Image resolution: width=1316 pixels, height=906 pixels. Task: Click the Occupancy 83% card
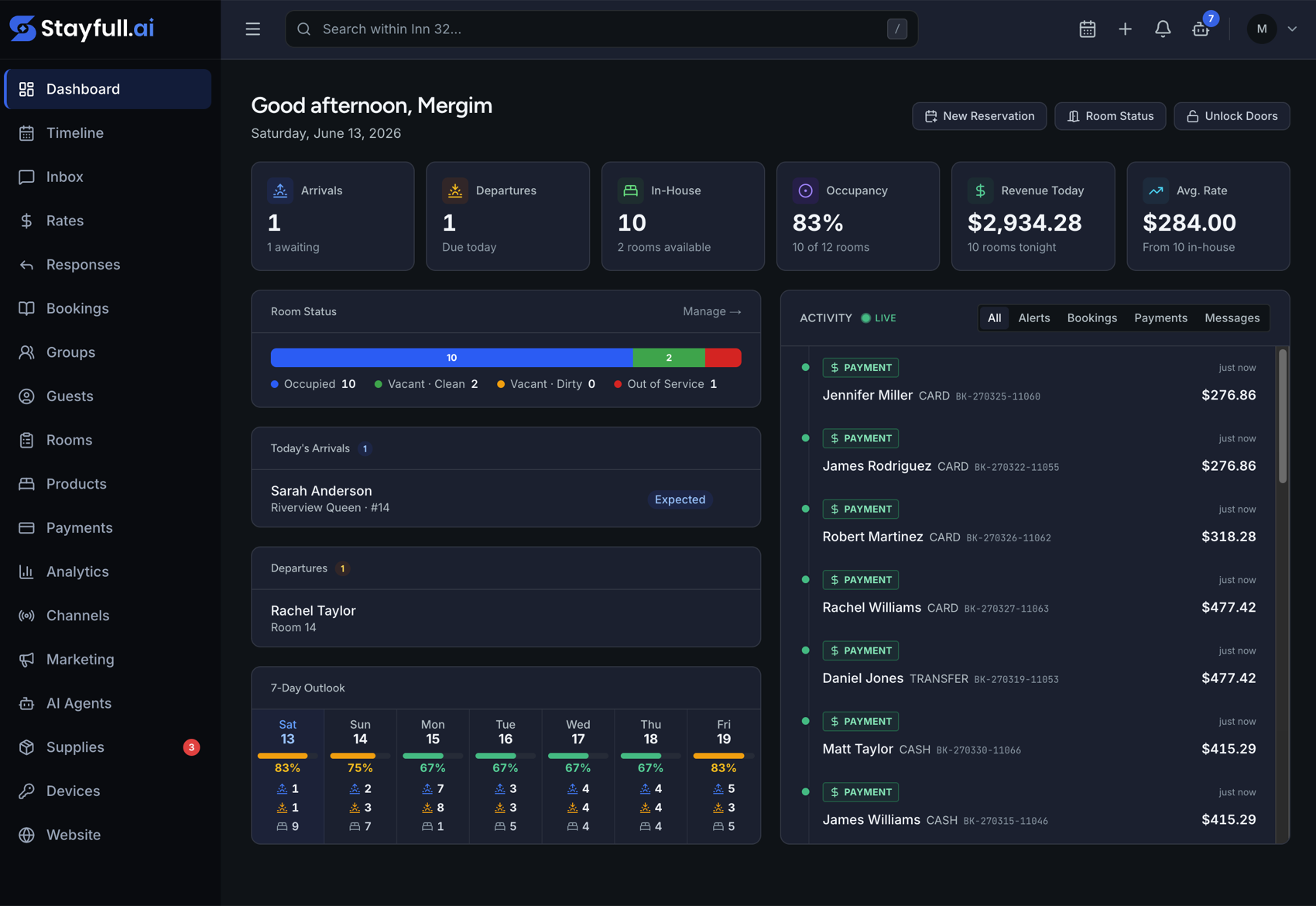(x=858, y=216)
